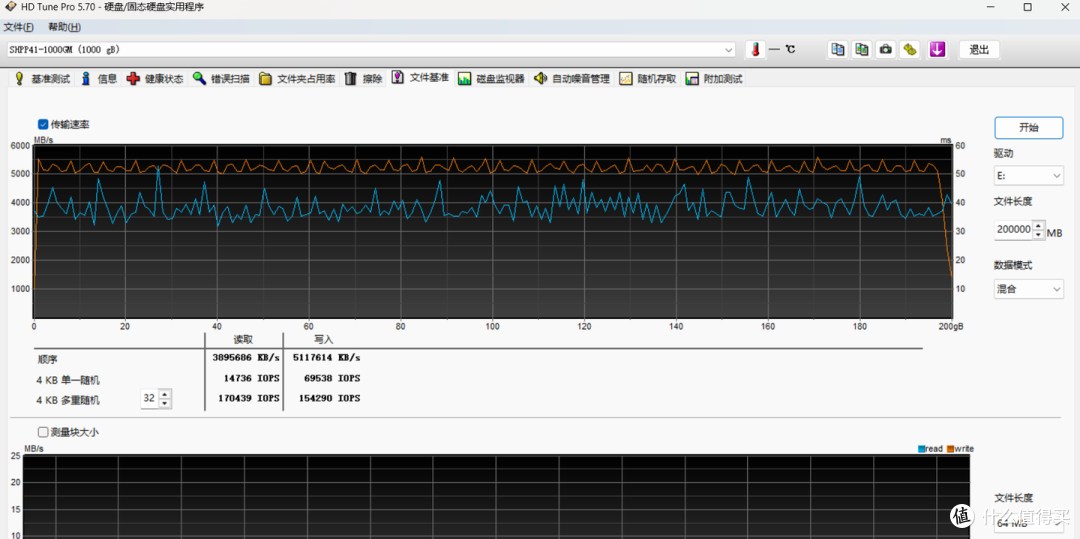This screenshot has width=1080, height=539.
Task: Click the 退出 exit button
Action: [979, 50]
